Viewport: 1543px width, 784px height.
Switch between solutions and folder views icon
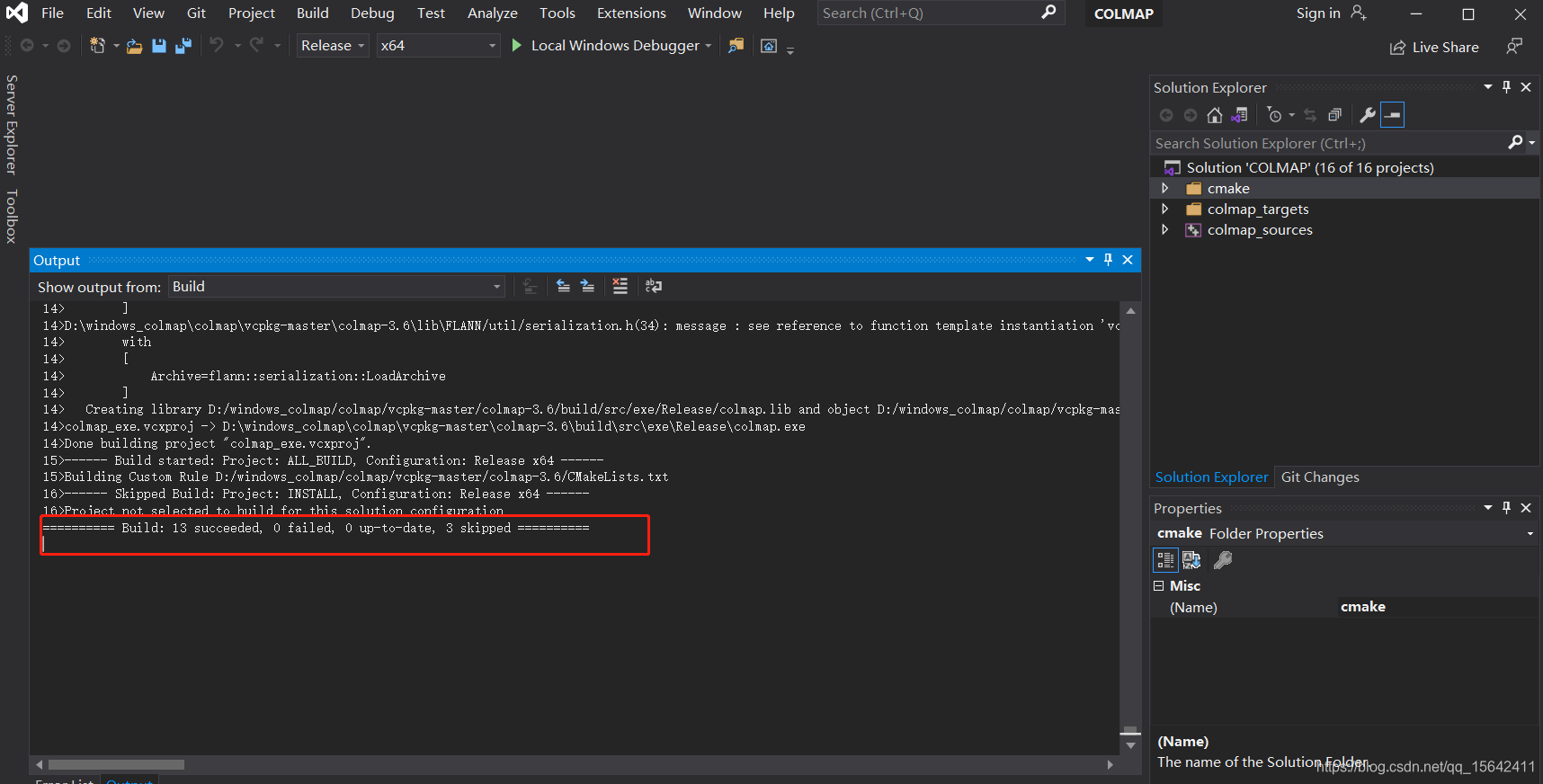(x=1240, y=115)
